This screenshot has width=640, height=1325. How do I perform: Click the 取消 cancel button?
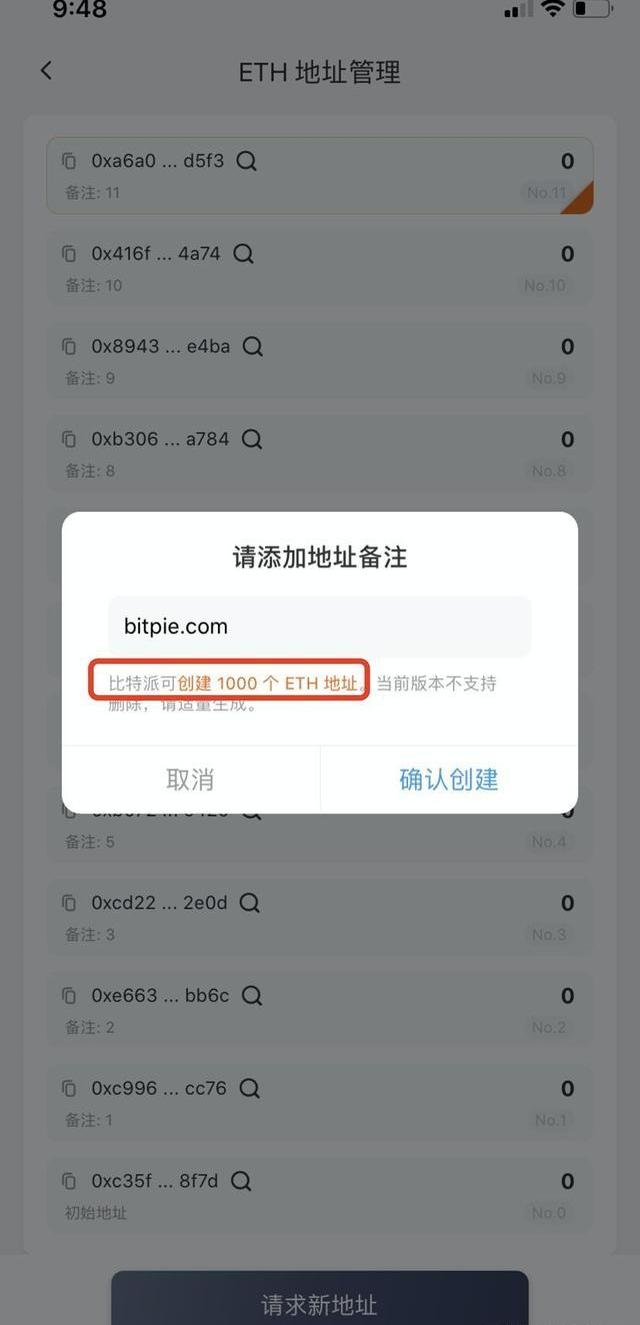[x=190, y=780]
